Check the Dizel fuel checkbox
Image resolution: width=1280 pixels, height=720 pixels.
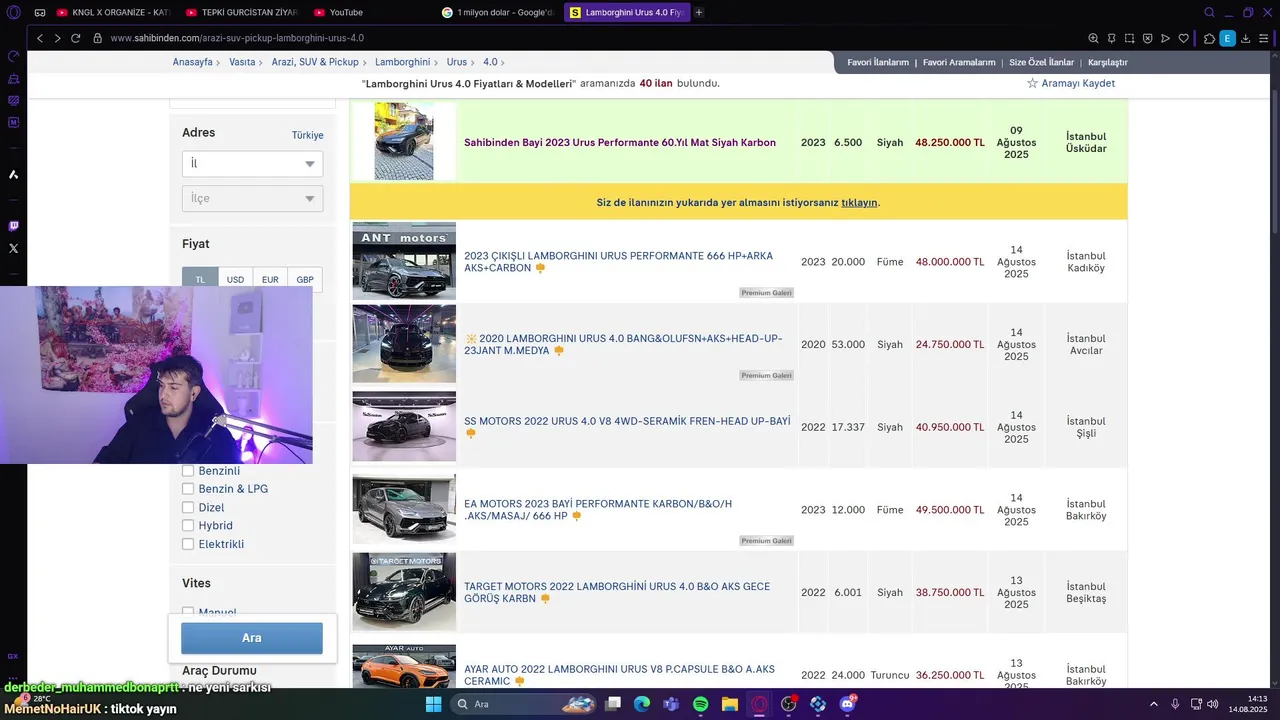point(188,507)
